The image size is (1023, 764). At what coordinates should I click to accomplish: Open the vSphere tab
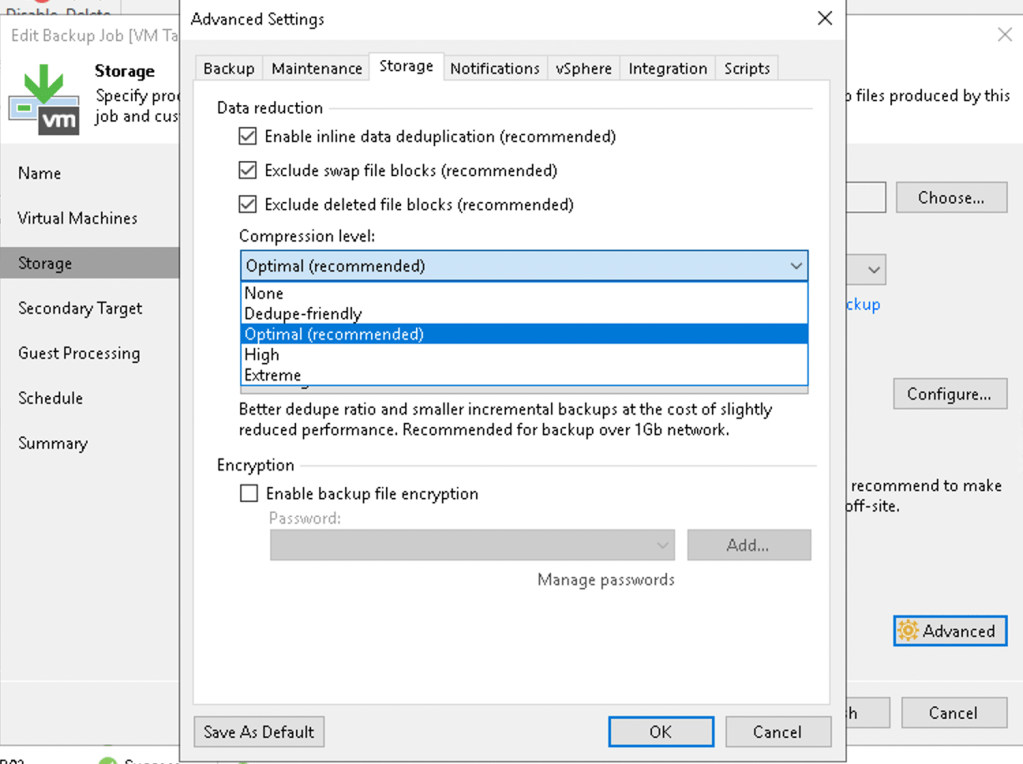tap(583, 67)
